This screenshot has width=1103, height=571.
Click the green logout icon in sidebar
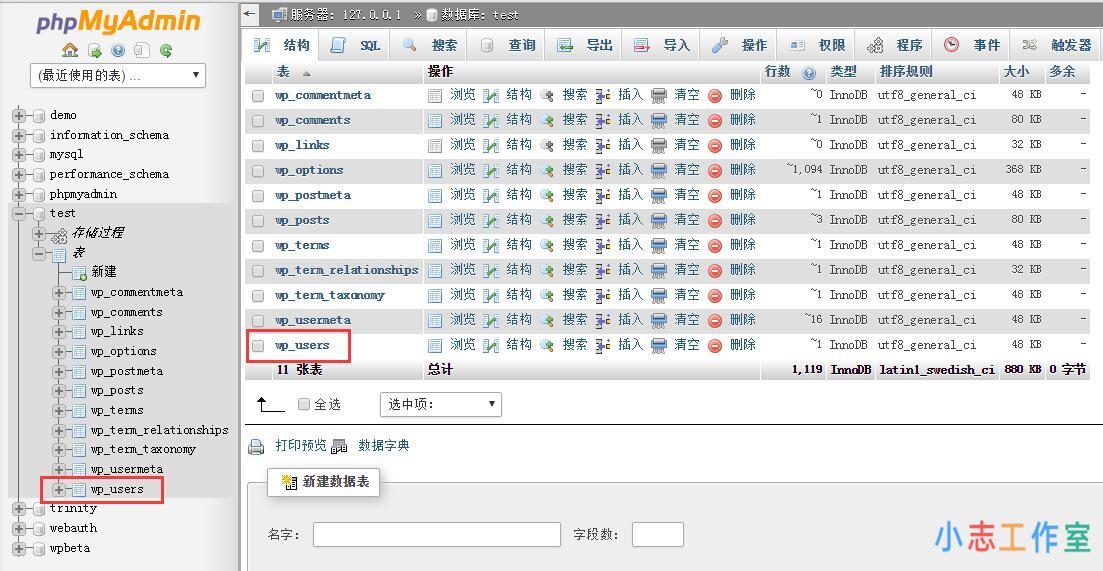(94, 51)
